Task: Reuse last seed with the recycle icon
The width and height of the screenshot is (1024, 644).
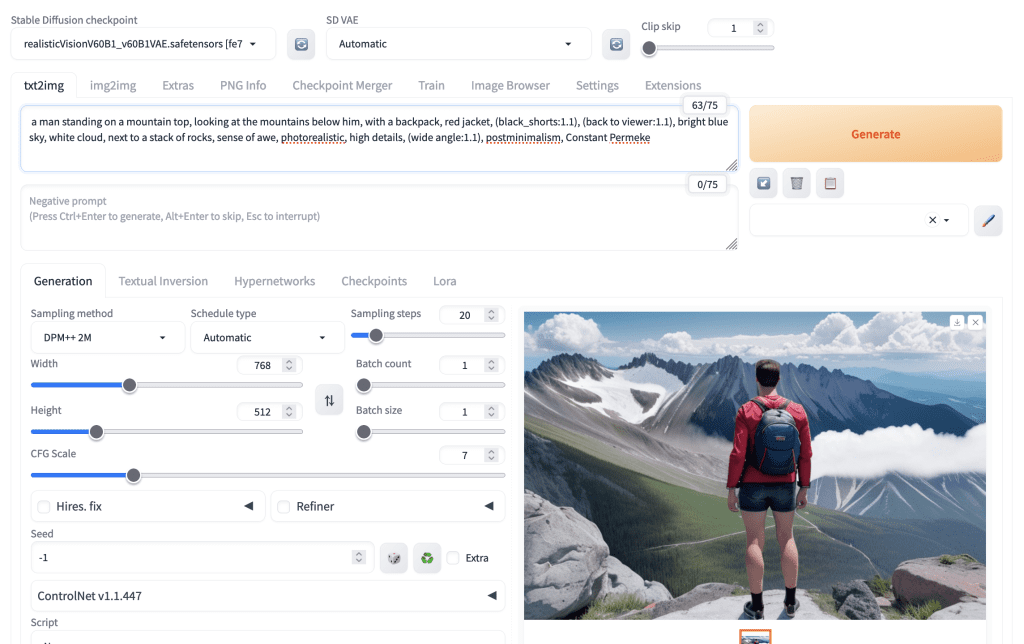Action: point(427,558)
